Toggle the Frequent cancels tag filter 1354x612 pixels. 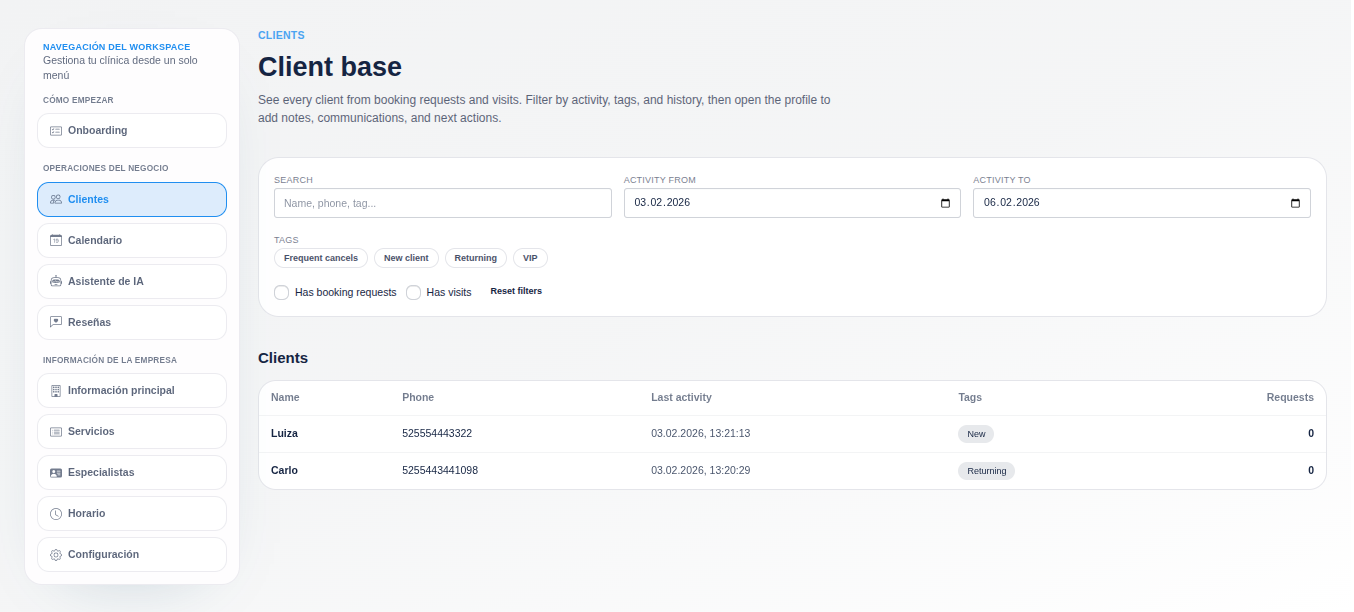[320, 258]
